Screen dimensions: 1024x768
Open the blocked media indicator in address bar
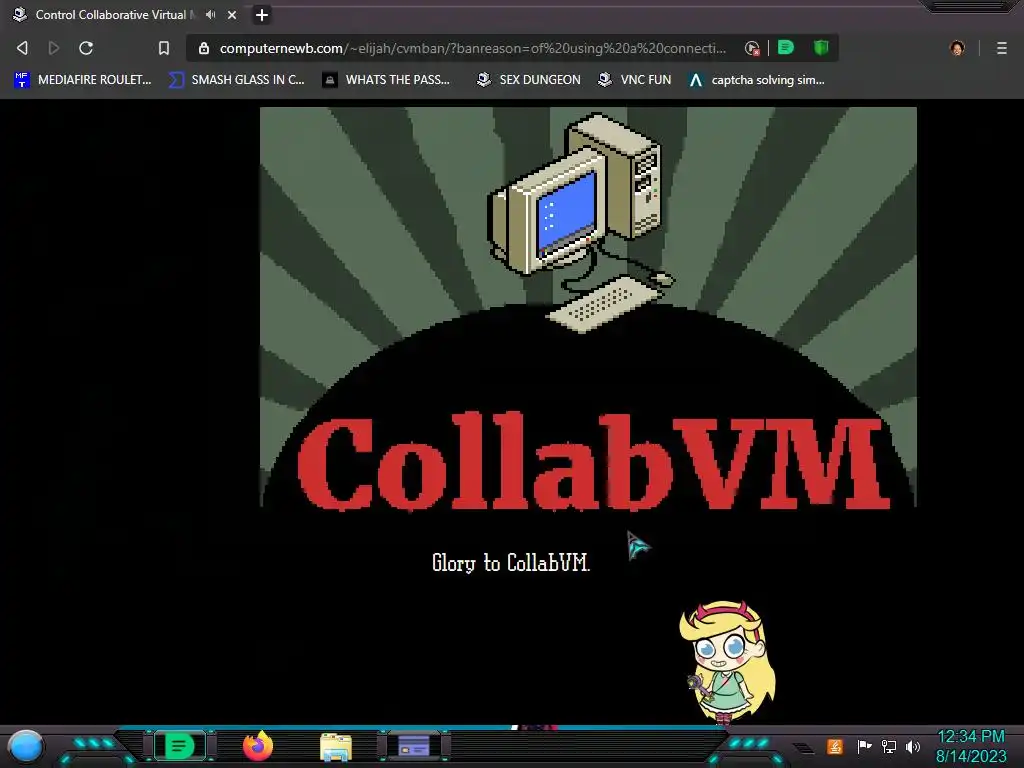[x=752, y=48]
